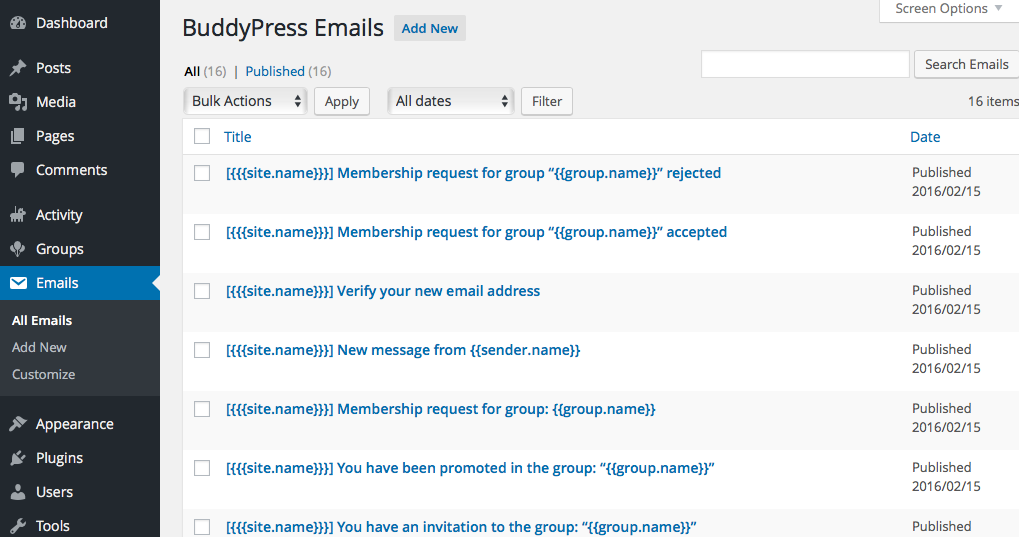
Task: Open the Activity menu item
Action: point(59,215)
